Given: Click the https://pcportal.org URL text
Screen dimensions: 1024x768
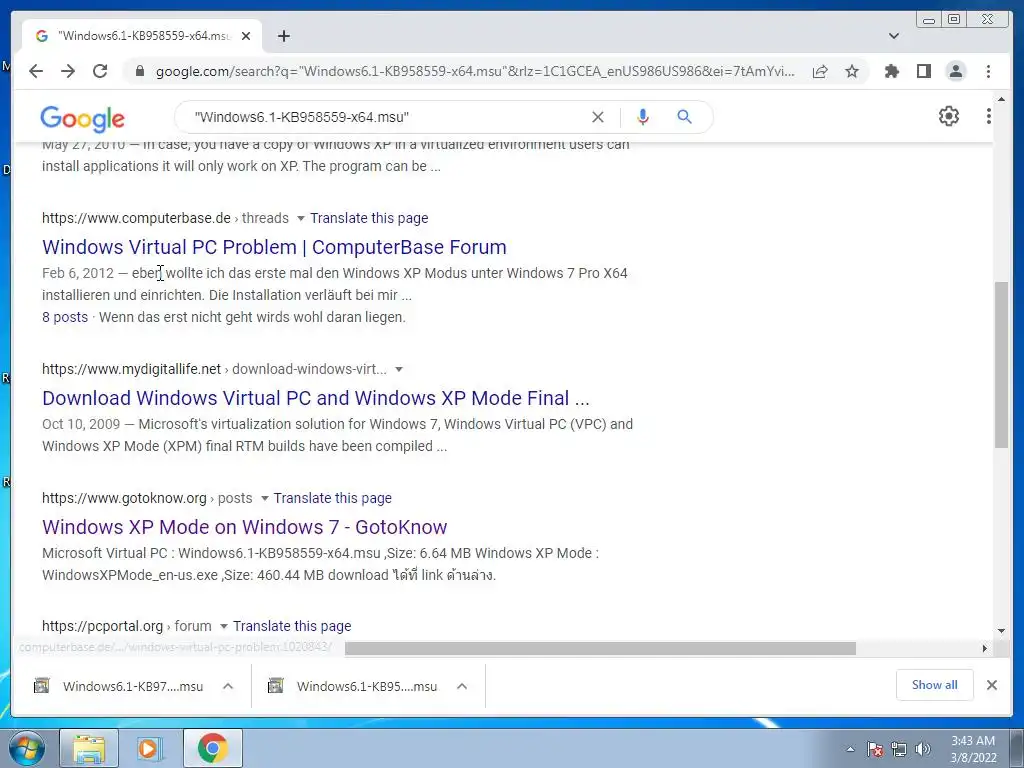Looking at the screenshot, I should [103, 626].
